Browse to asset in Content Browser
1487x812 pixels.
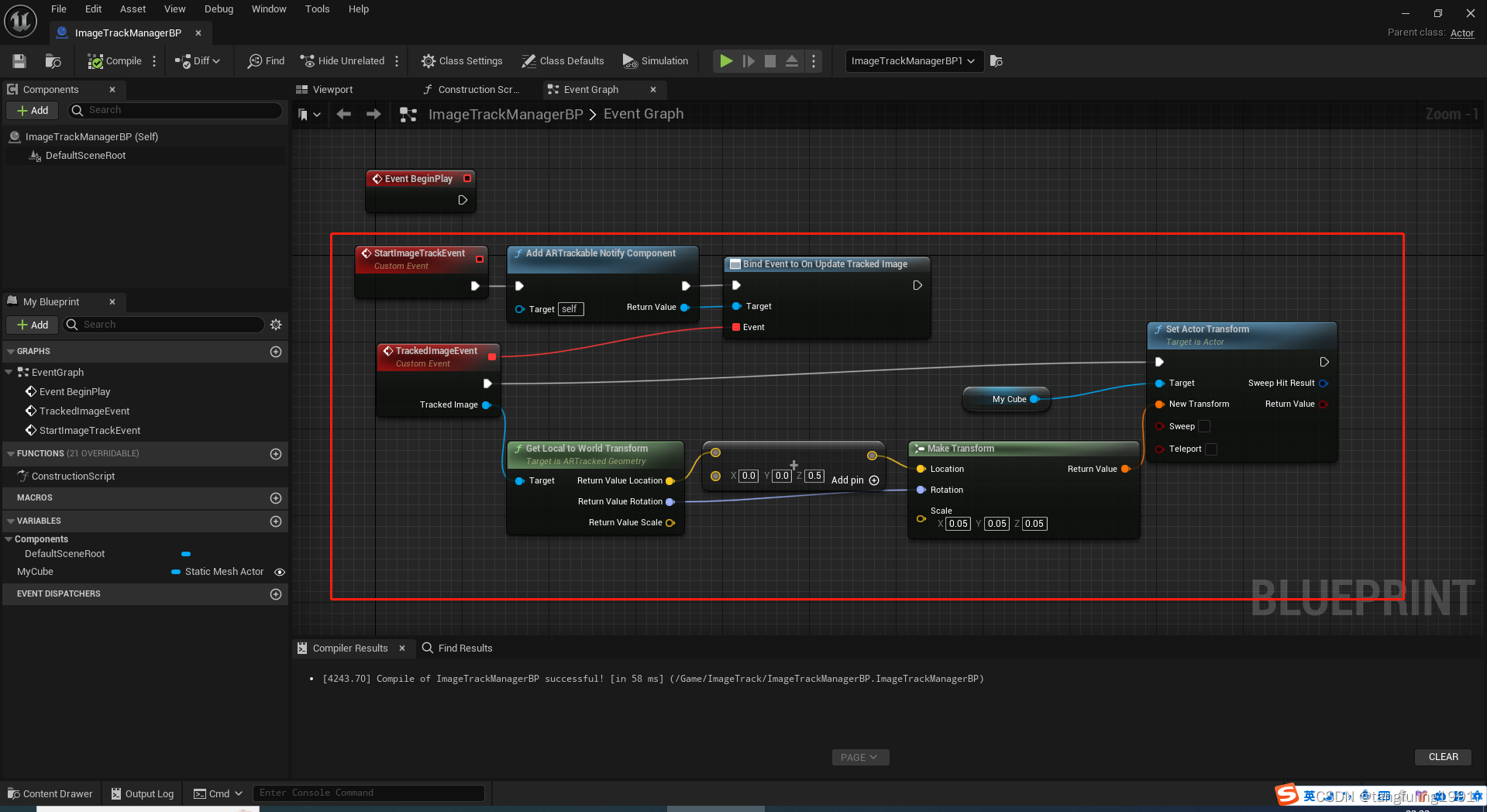[x=53, y=61]
